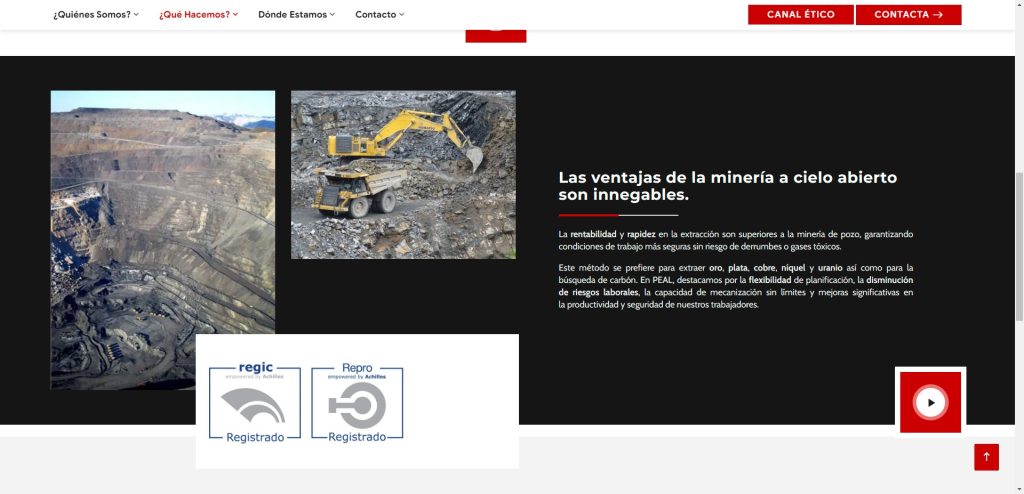The height and width of the screenshot is (494, 1024).
Task: Expand the Contacto dropdown chevron
Action: [402, 15]
